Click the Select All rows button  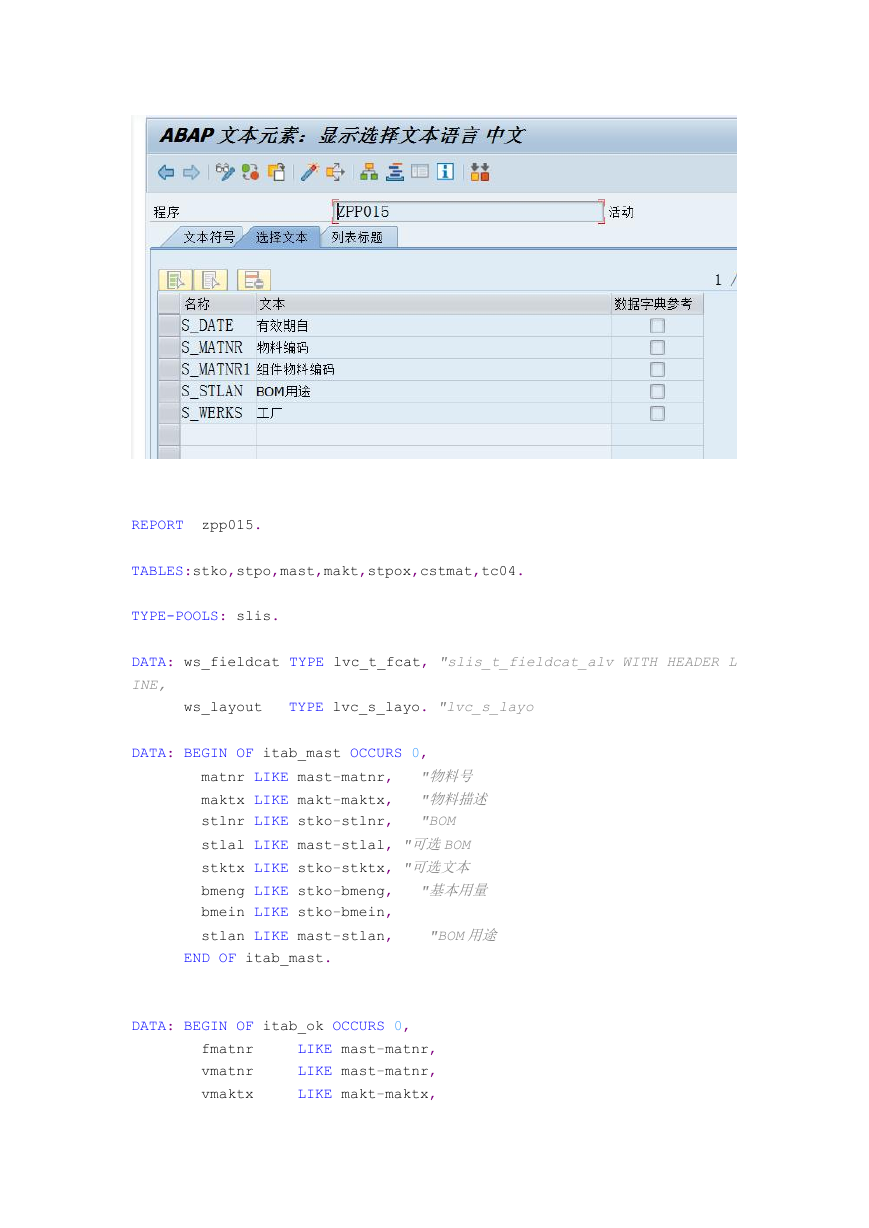pos(175,280)
